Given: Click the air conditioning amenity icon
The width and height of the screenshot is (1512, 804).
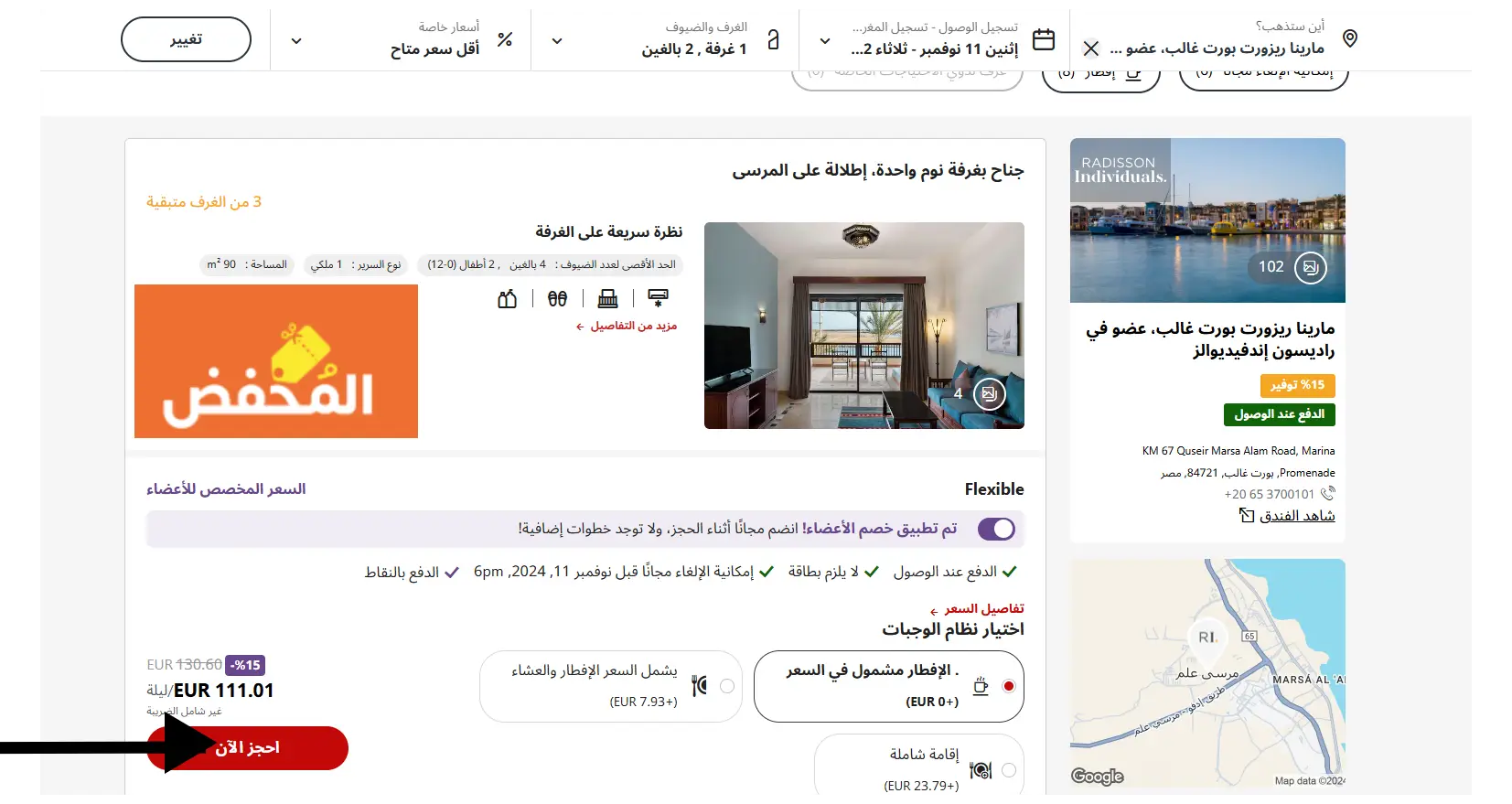Looking at the screenshot, I should [658, 298].
